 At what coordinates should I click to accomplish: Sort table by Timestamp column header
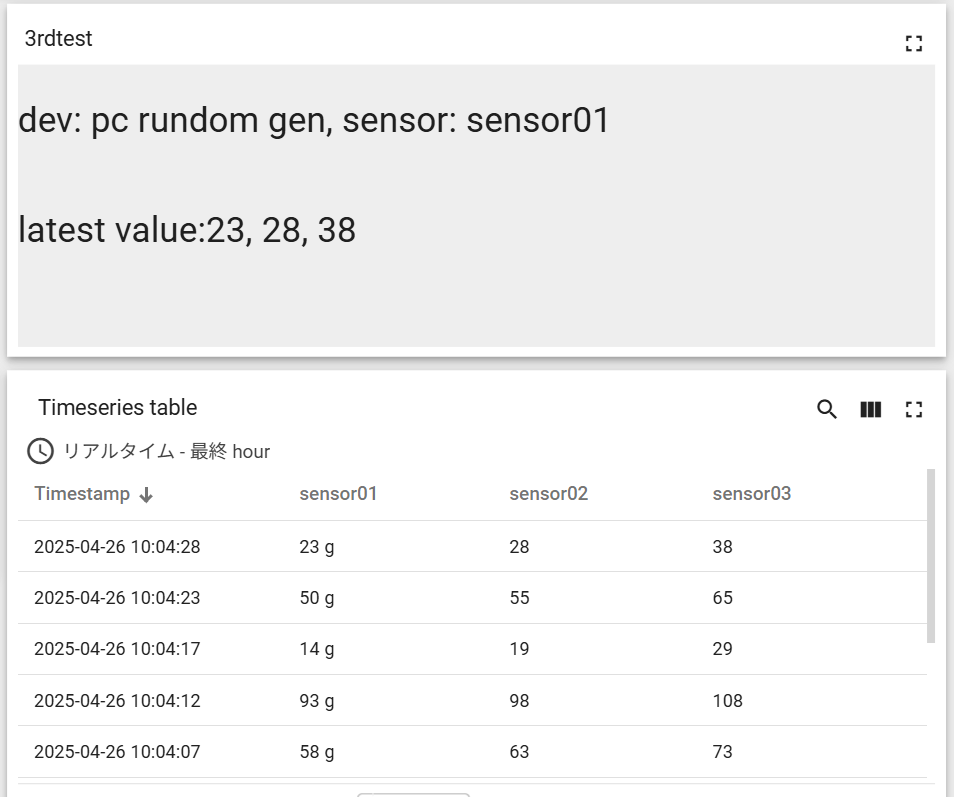coord(82,493)
